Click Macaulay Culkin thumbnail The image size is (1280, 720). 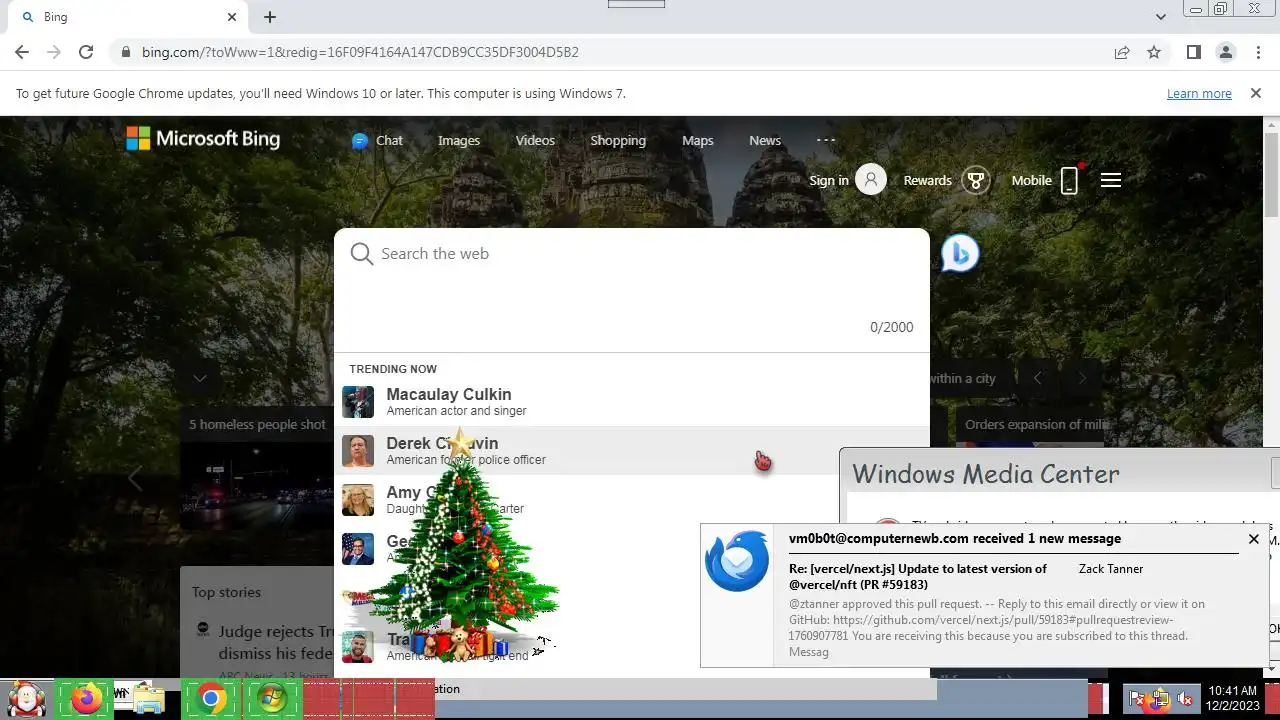pyautogui.click(x=358, y=402)
